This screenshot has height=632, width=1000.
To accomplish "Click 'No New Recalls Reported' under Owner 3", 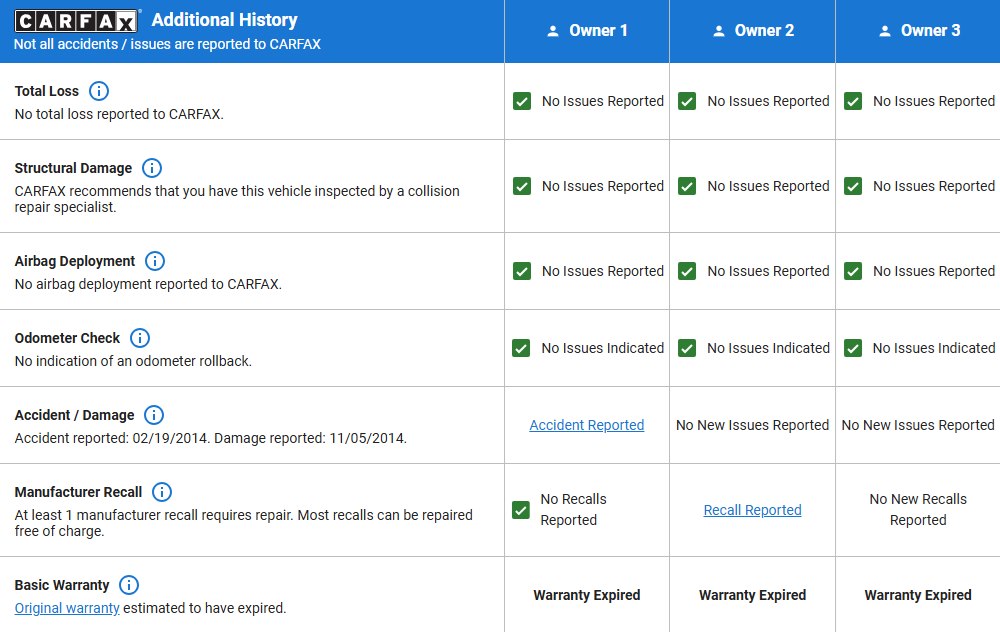I will tap(918, 510).
